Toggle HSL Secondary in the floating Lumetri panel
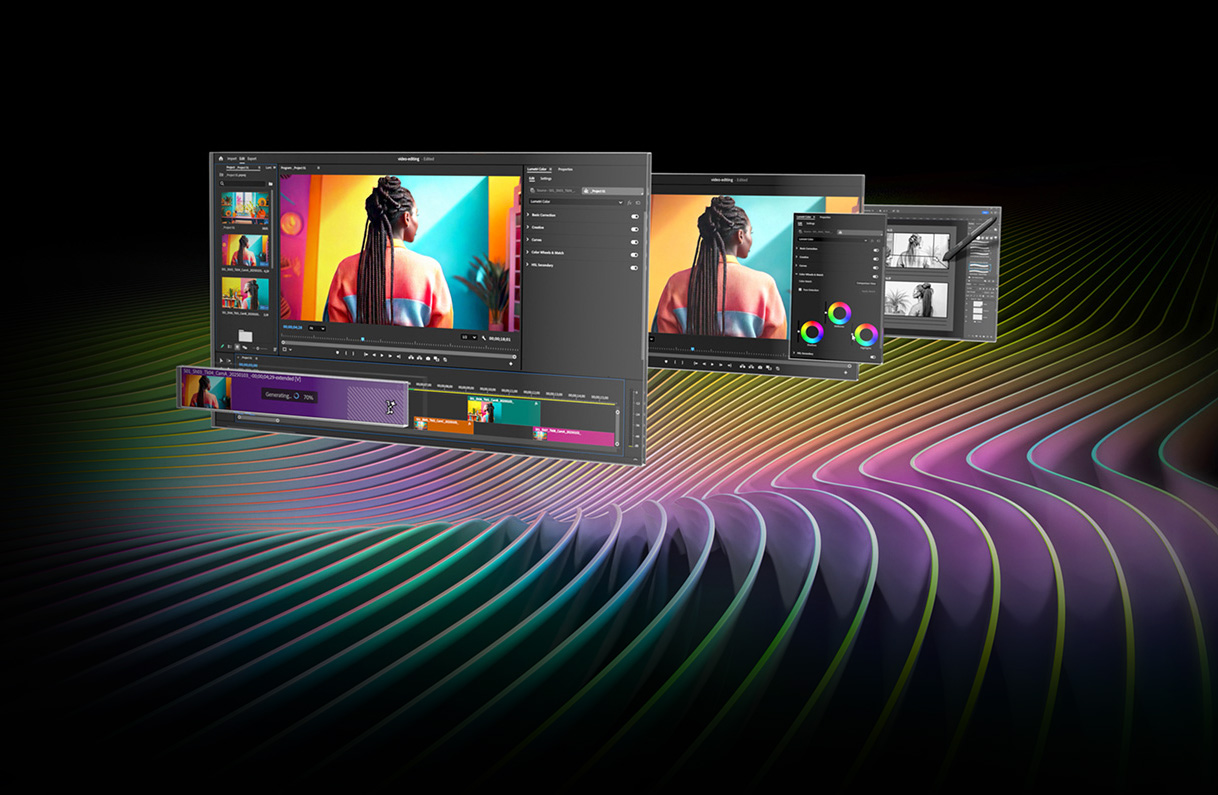The width and height of the screenshot is (1218, 795). (874, 356)
